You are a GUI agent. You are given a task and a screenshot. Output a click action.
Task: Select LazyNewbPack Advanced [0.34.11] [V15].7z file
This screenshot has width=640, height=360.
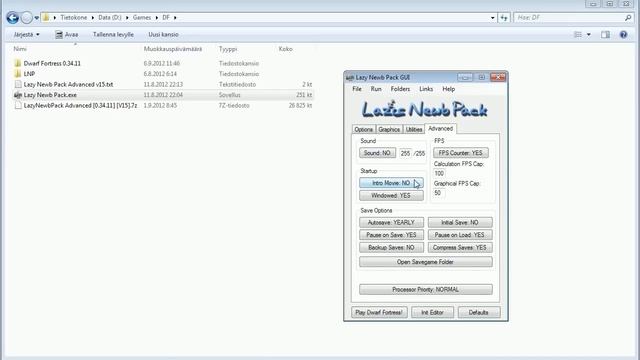click(163, 105)
